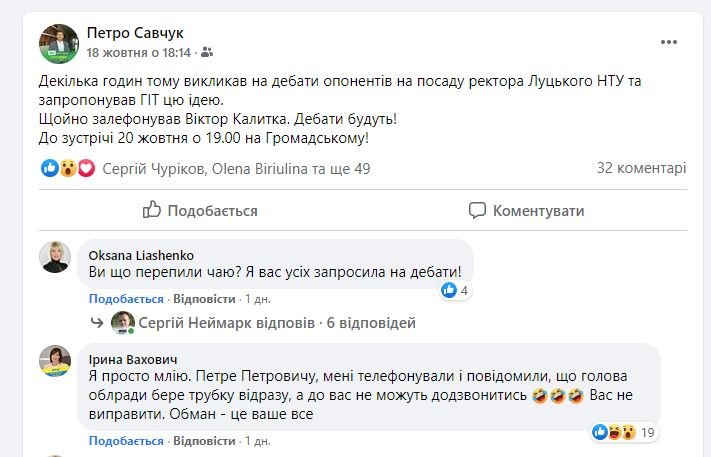Click the post's like reaction emoji
The image size is (711, 457).
click(49, 169)
